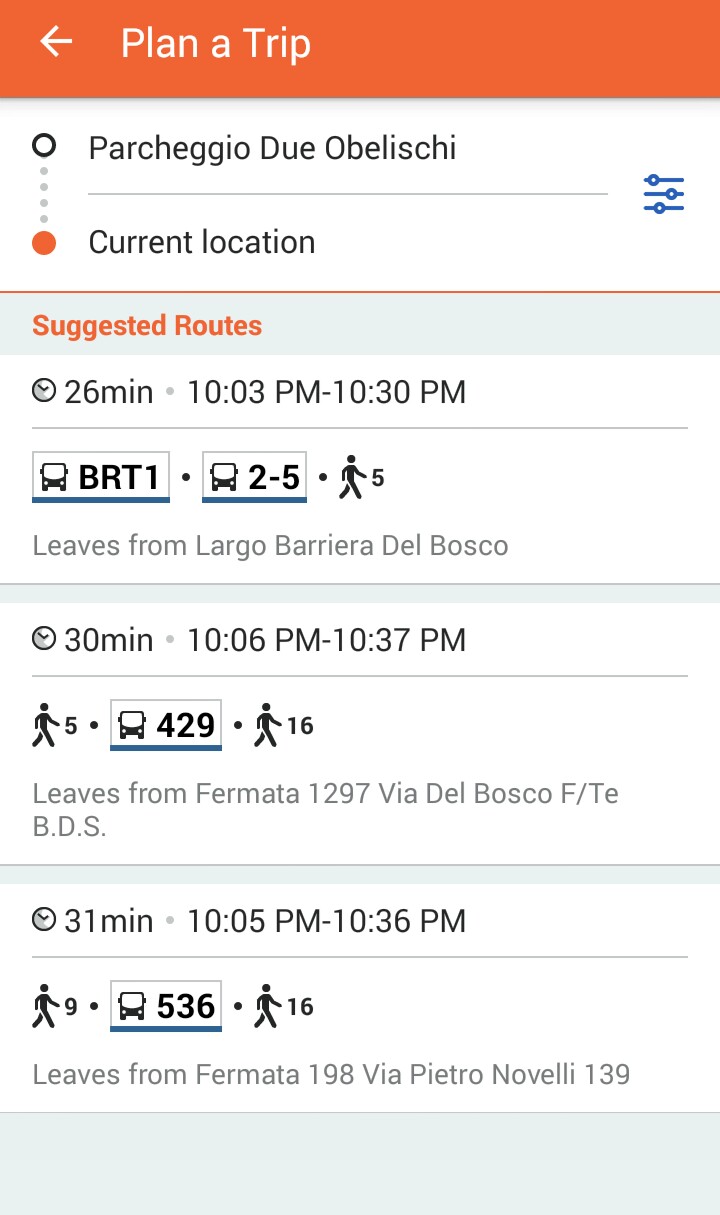Open trip filter options slider icon
The image size is (720, 1215).
pyautogui.click(x=663, y=194)
